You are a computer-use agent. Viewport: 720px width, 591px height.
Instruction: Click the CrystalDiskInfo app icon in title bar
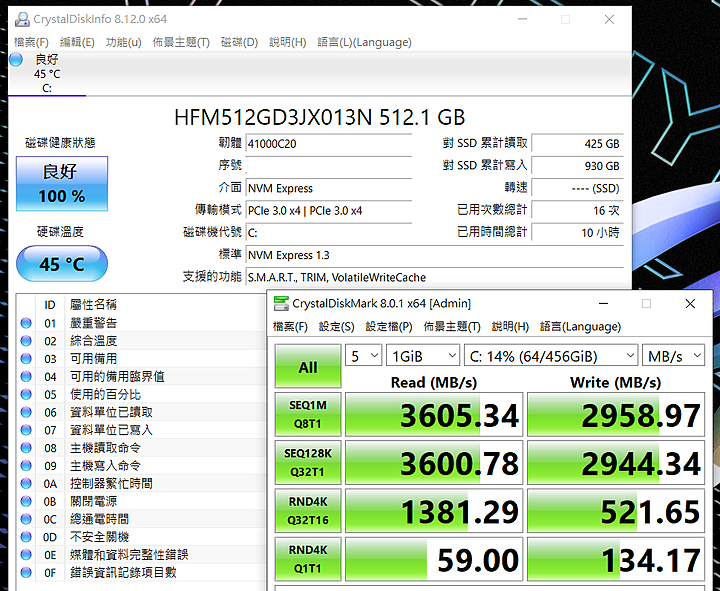tap(21, 19)
